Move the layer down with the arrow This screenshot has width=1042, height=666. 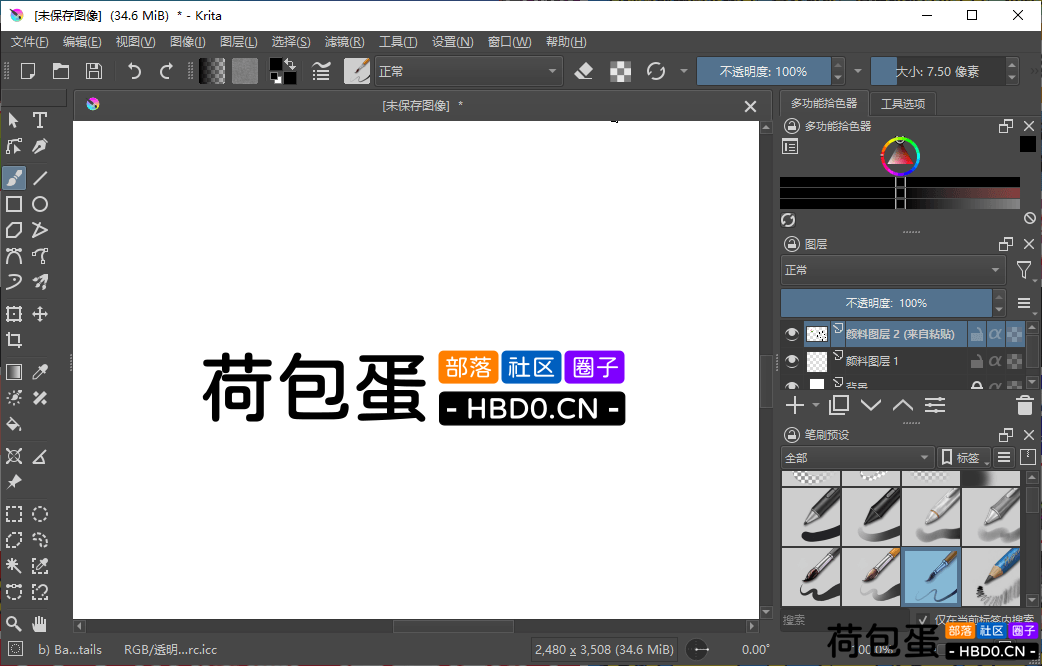[871, 405]
